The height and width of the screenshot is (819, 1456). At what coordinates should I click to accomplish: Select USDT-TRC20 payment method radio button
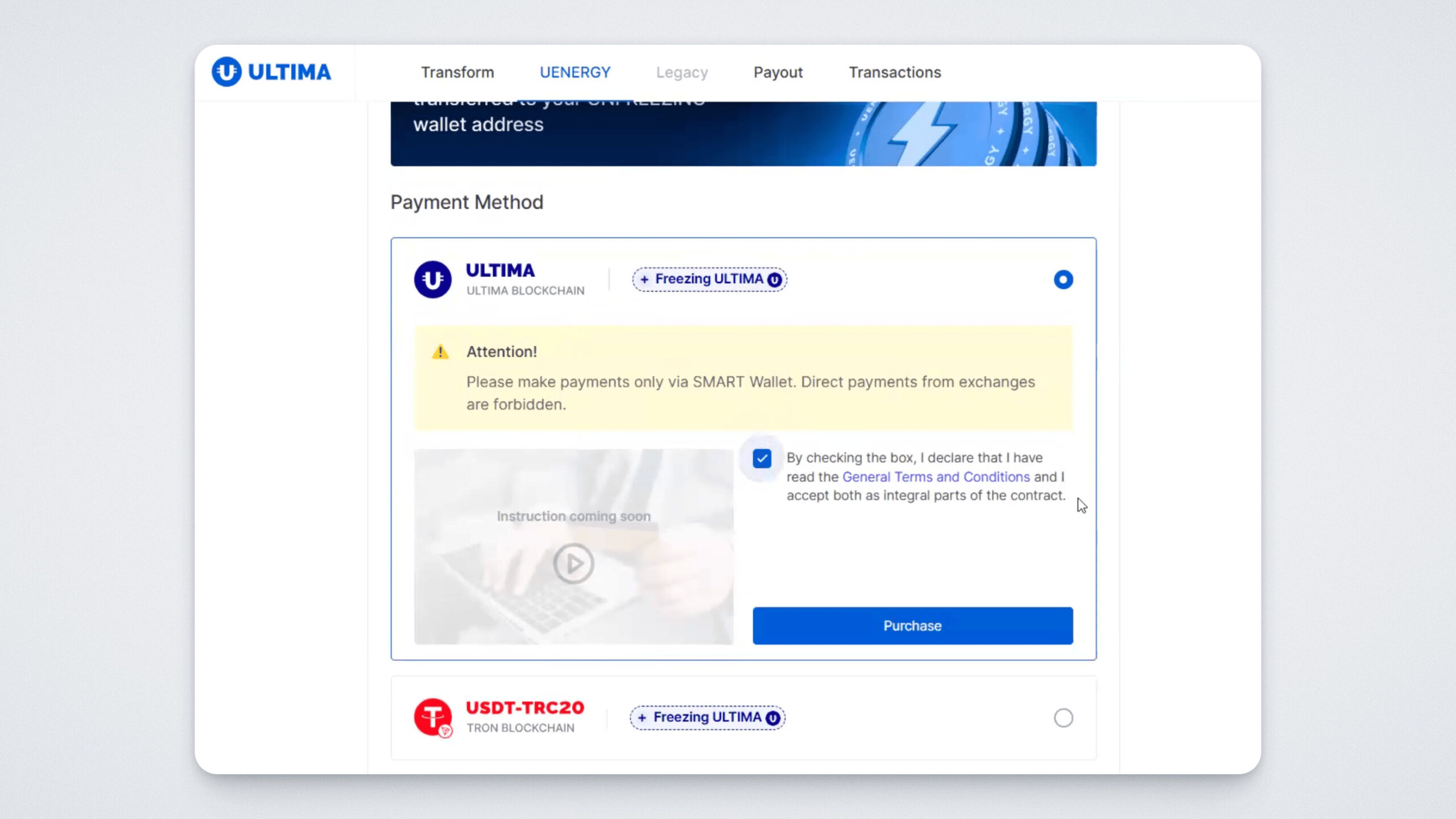coord(1063,718)
